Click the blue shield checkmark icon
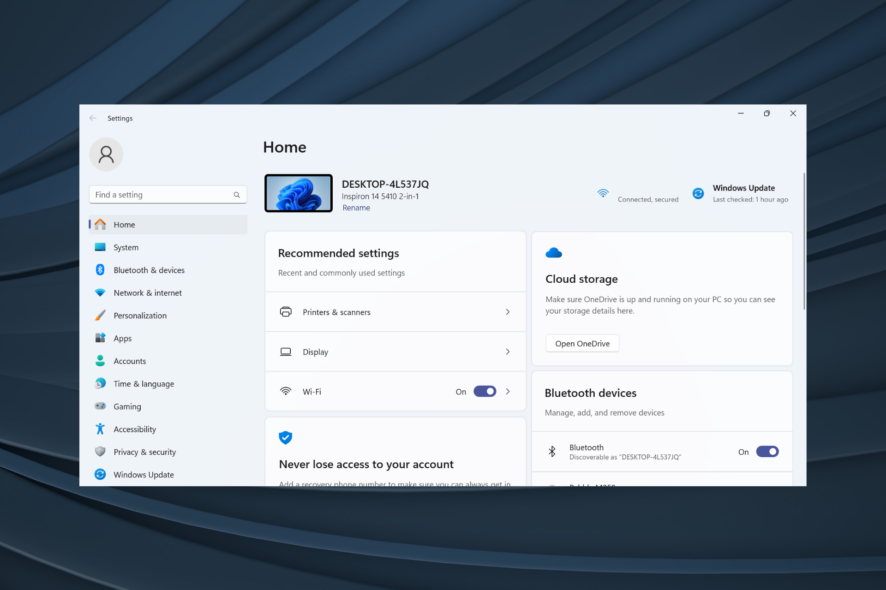Screen dimensions: 886x590 [x=285, y=437]
